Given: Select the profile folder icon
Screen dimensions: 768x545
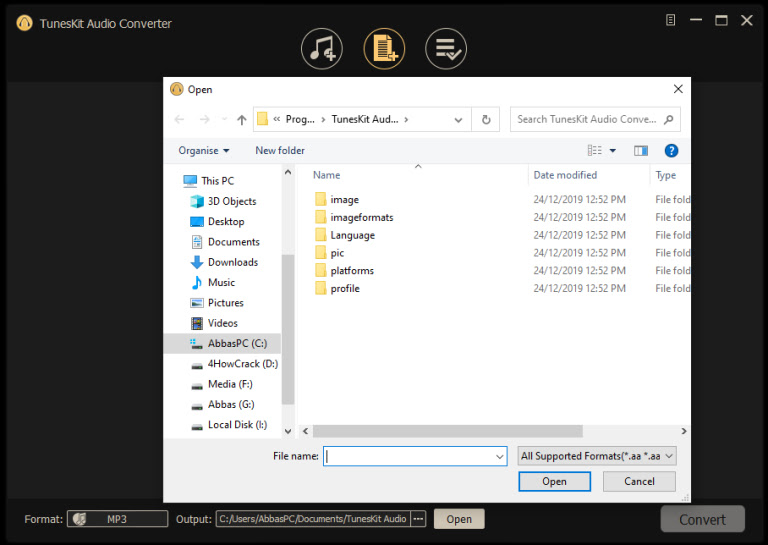Looking at the screenshot, I should coord(320,288).
